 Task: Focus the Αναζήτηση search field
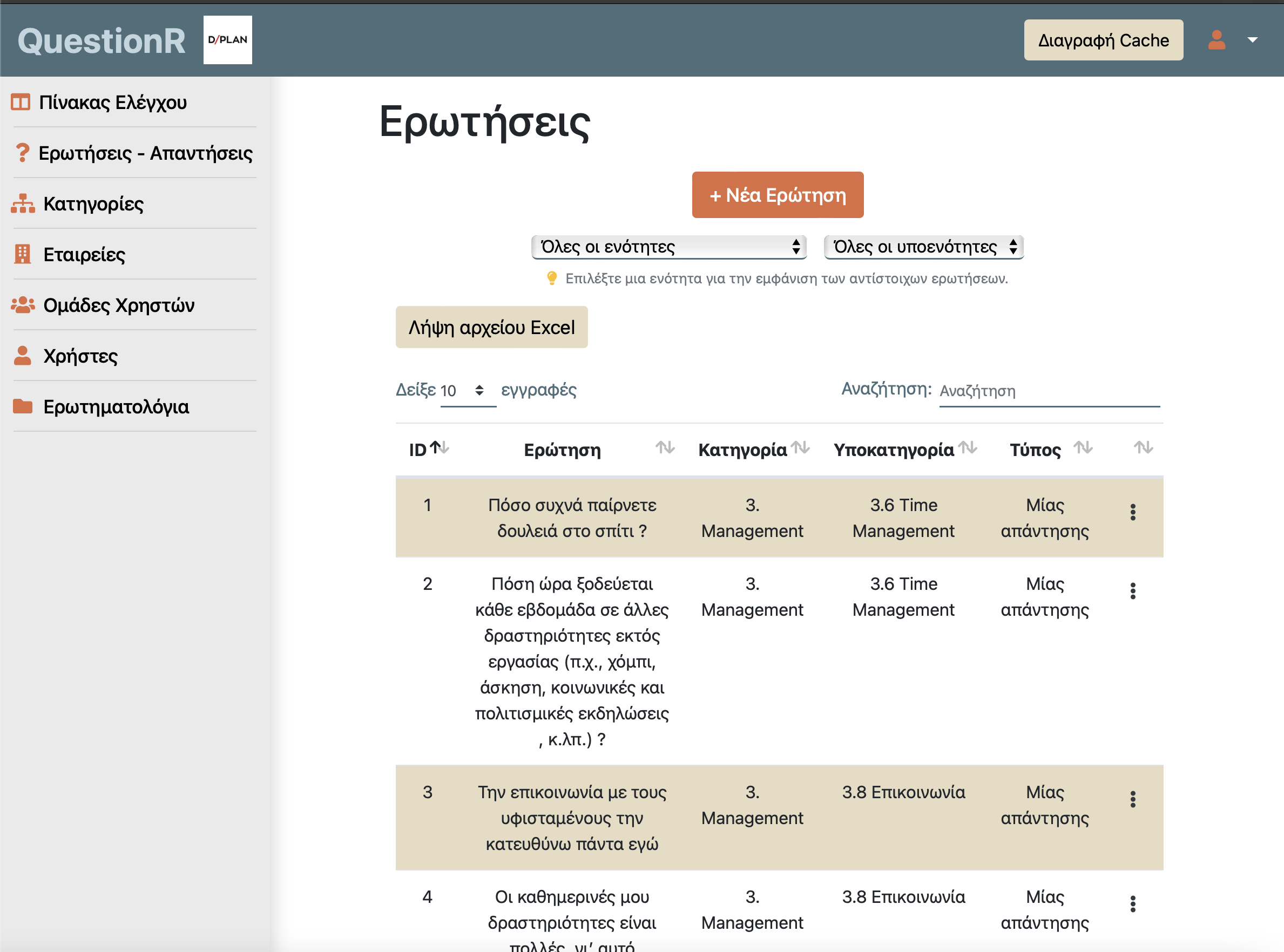(1049, 391)
